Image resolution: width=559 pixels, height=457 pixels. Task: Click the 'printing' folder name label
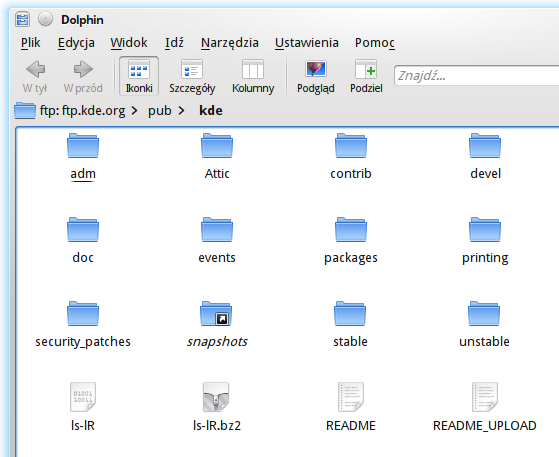[x=485, y=258]
